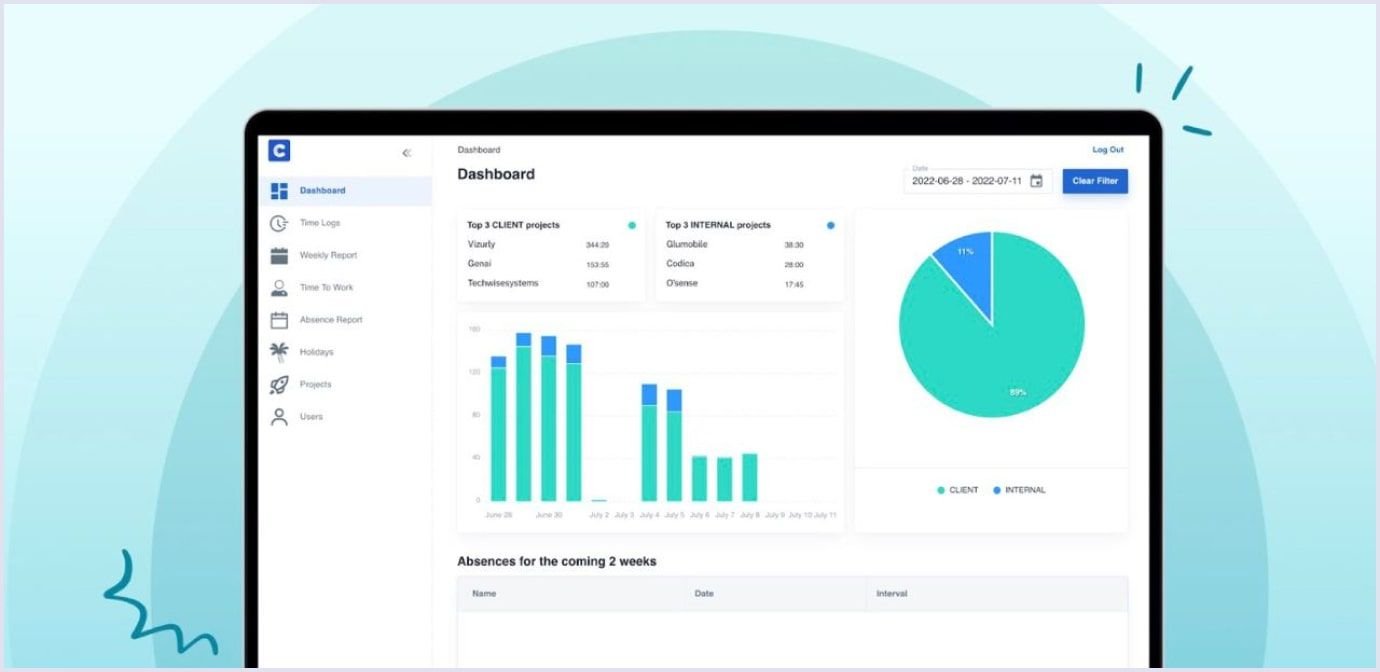
Task: Click the June 28 bar in chart
Action: tap(498, 428)
